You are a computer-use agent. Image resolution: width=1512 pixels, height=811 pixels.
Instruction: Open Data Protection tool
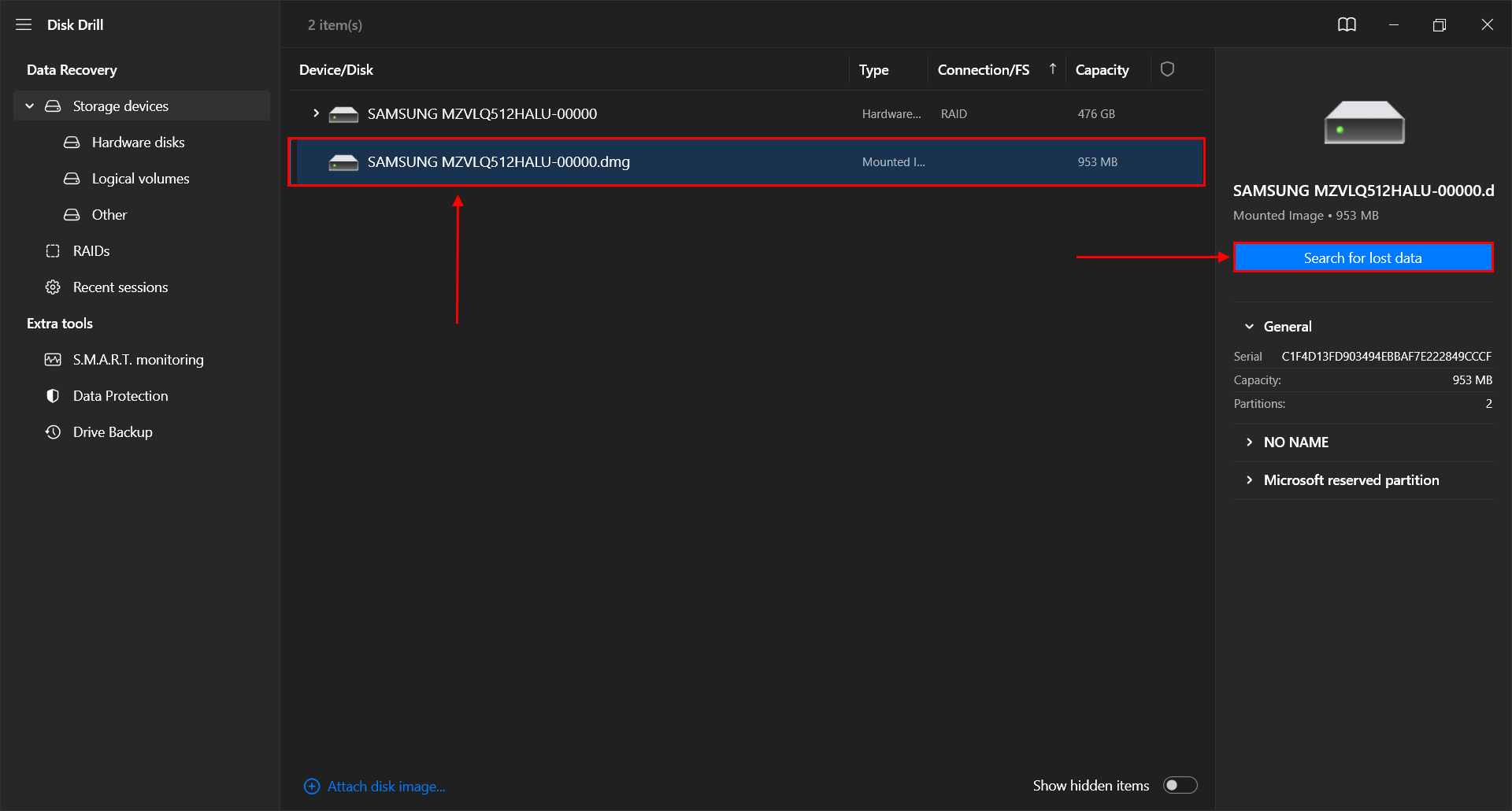(120, 396)
